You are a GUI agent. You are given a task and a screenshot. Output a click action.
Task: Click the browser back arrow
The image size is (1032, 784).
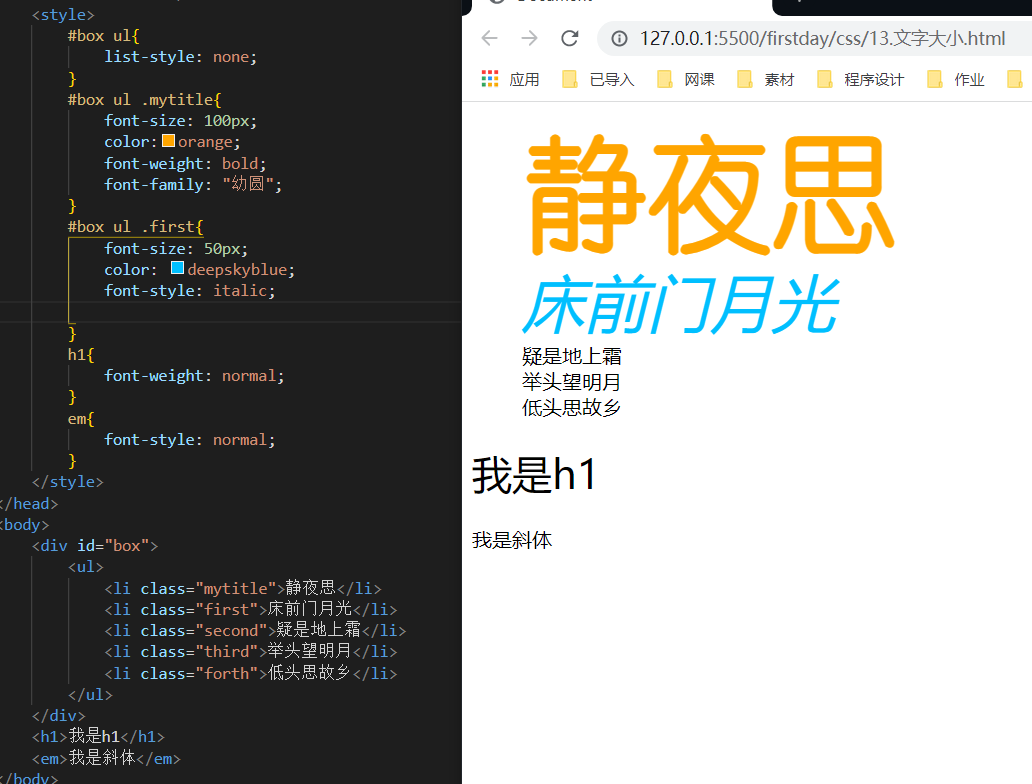pos(489,38)
